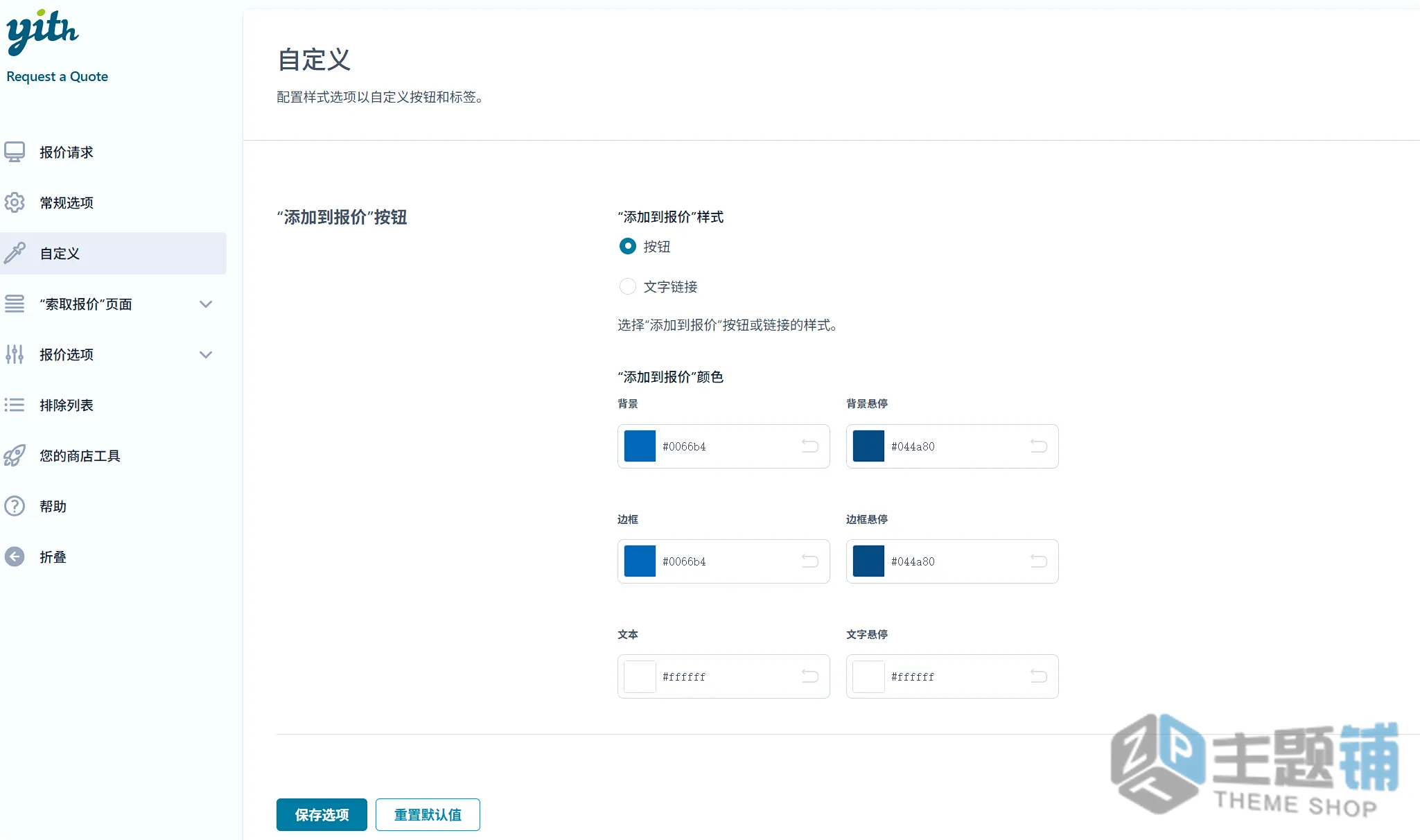The height and width of the screenshot is (840, 1420).
Task: Open the 文本 white color swatch
Action: [x=640, y=676]
